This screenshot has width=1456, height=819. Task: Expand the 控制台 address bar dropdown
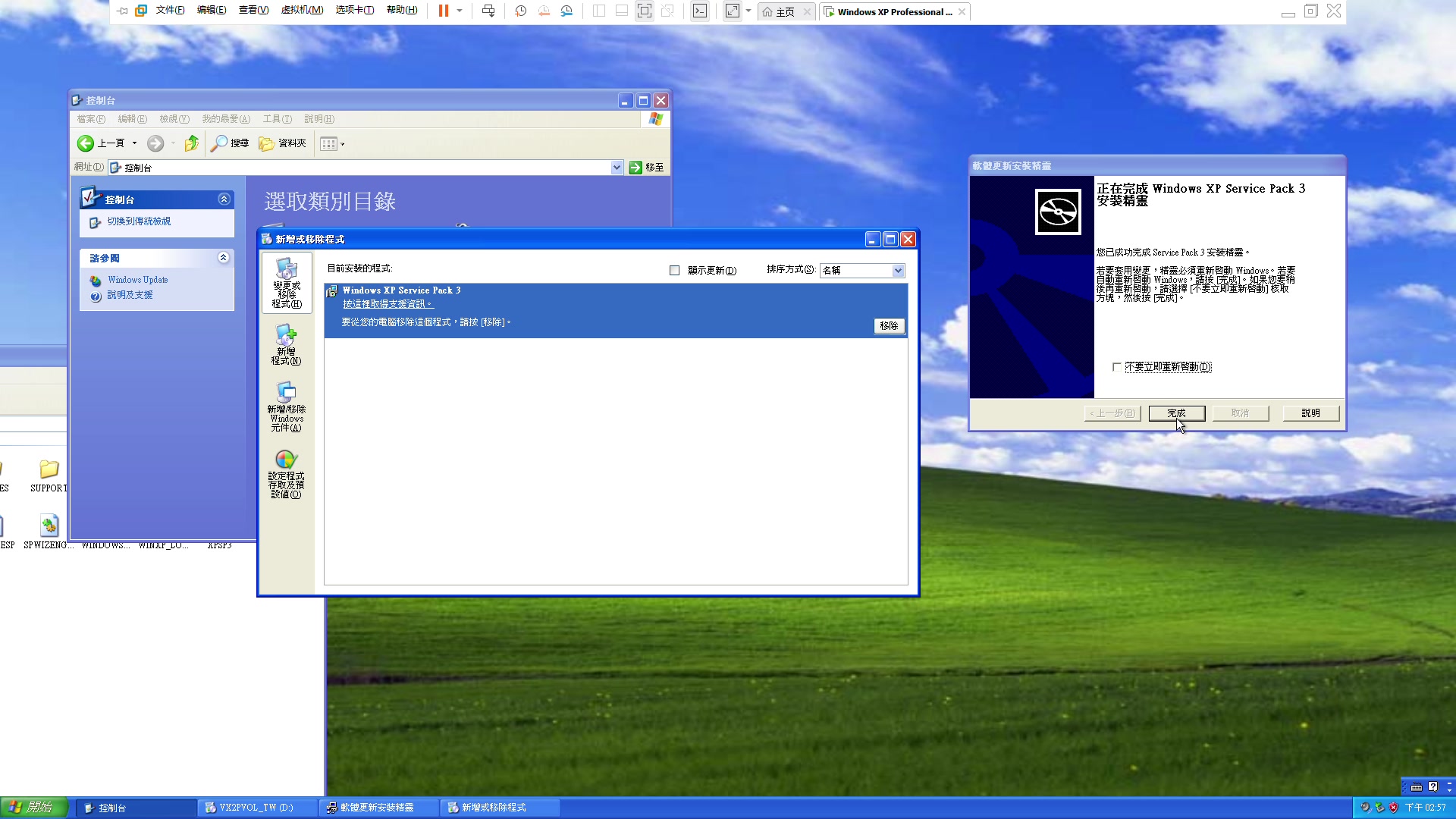[617, 168]
